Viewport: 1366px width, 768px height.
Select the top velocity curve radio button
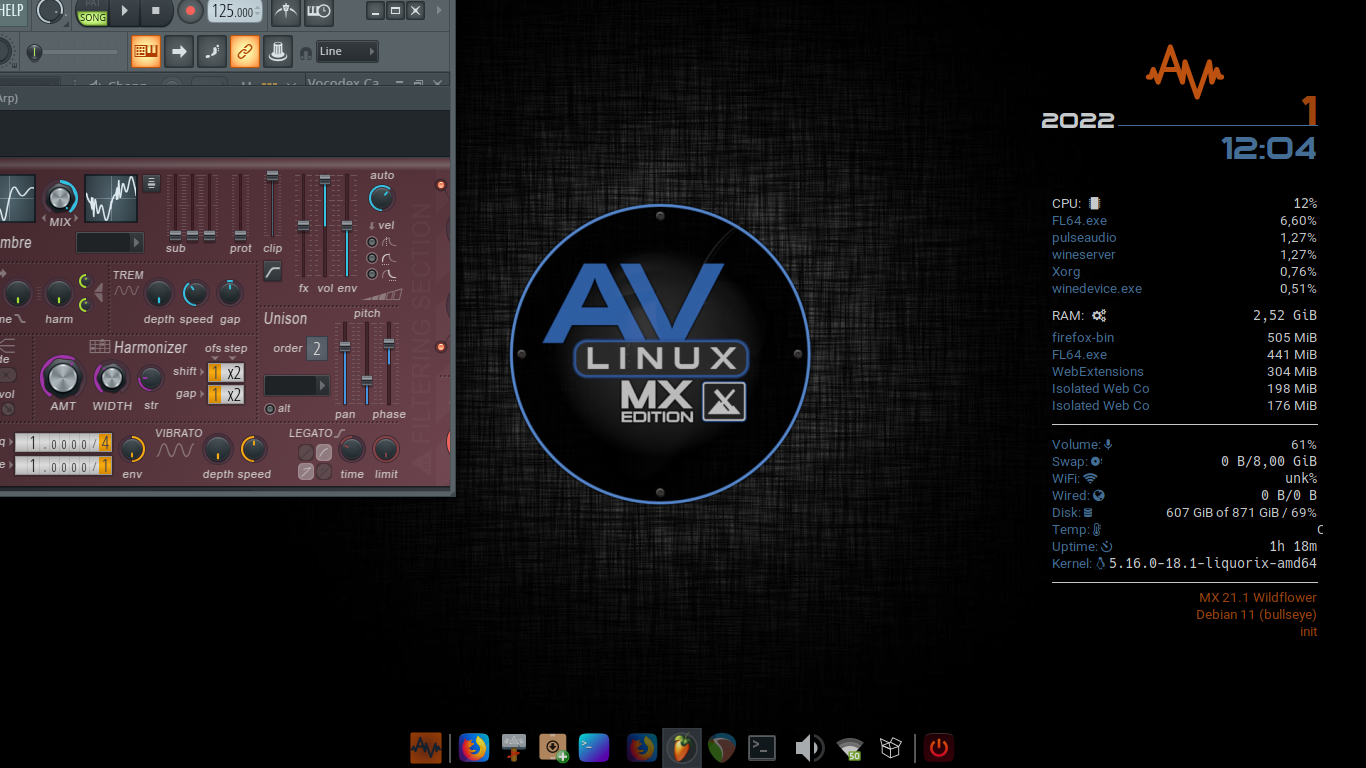(372, 242)
